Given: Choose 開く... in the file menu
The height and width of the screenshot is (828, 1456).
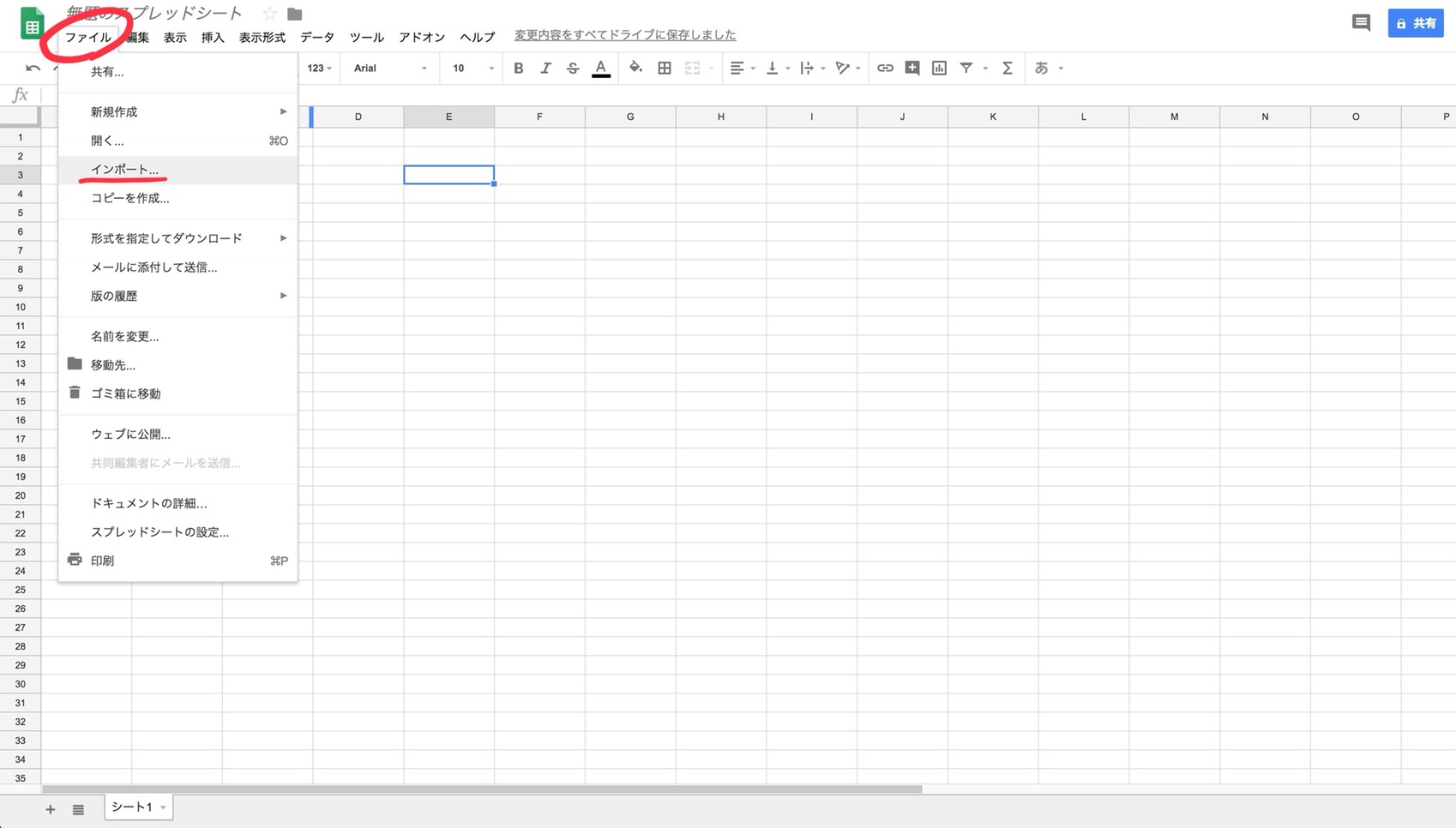Looking at the screenshot, I should point(177,141).
